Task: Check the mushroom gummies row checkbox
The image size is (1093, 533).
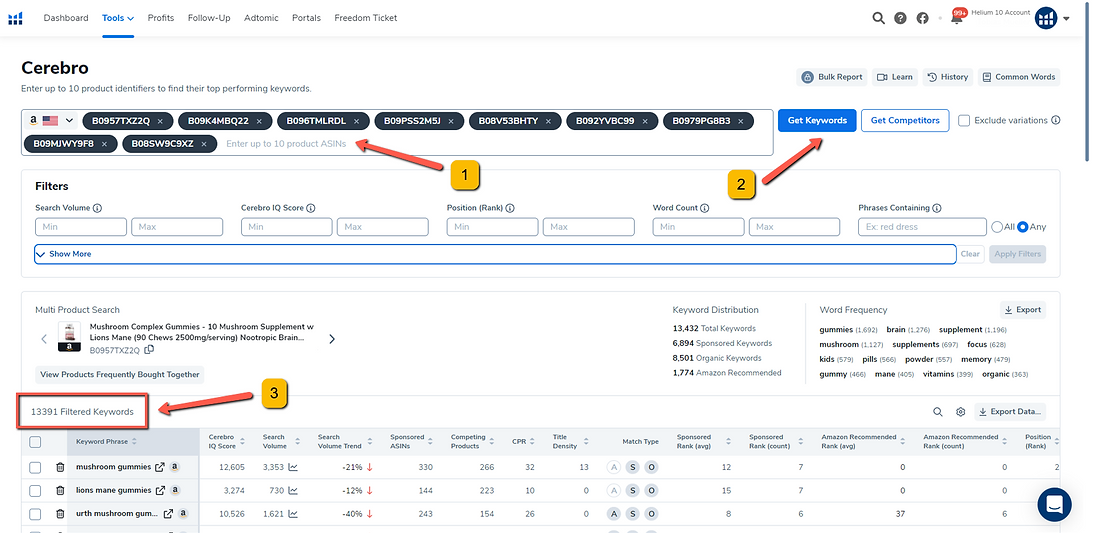Action: click(36, 468)
